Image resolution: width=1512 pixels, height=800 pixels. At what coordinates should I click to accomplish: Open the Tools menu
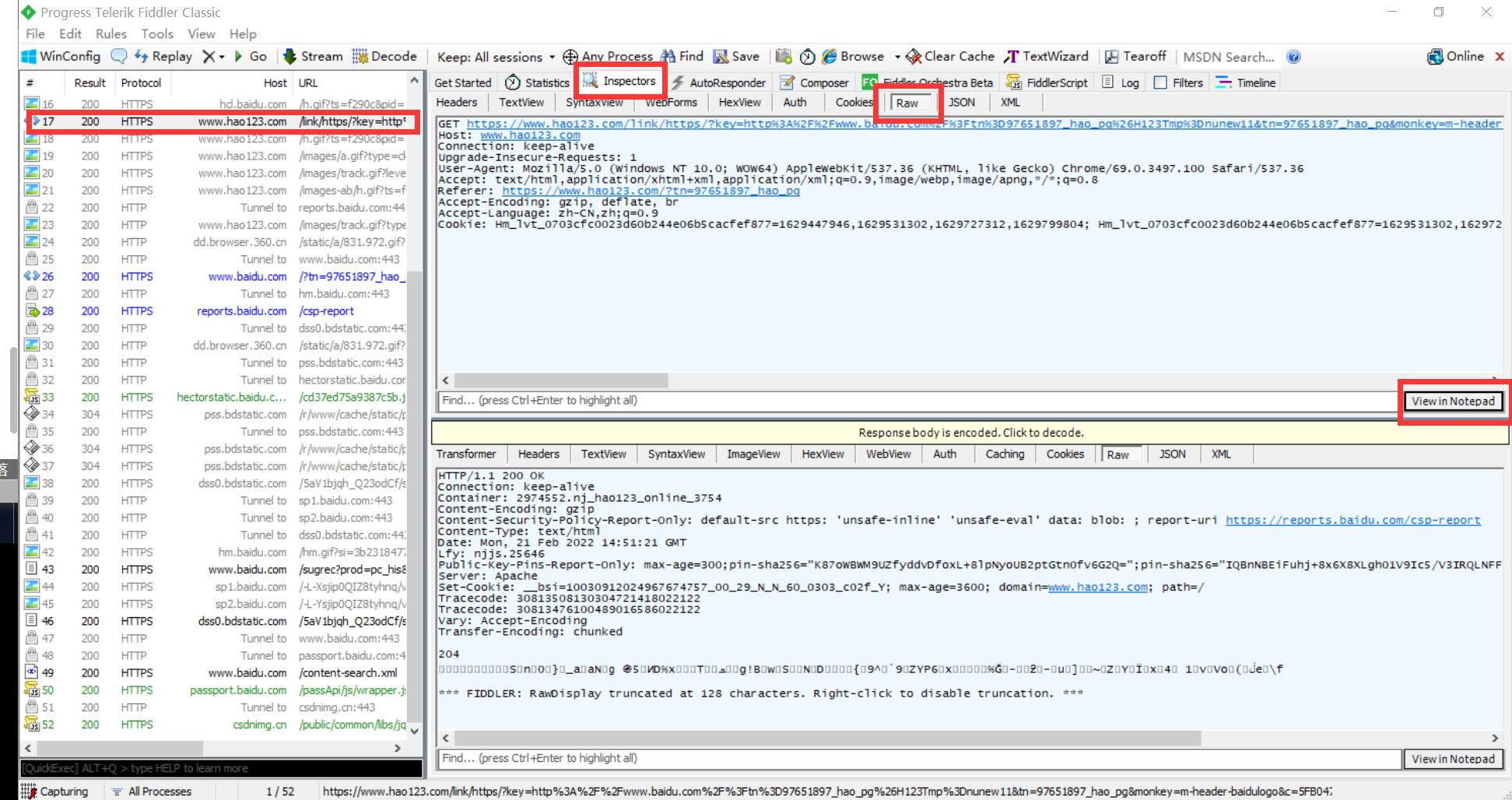[x=157, y=34]
